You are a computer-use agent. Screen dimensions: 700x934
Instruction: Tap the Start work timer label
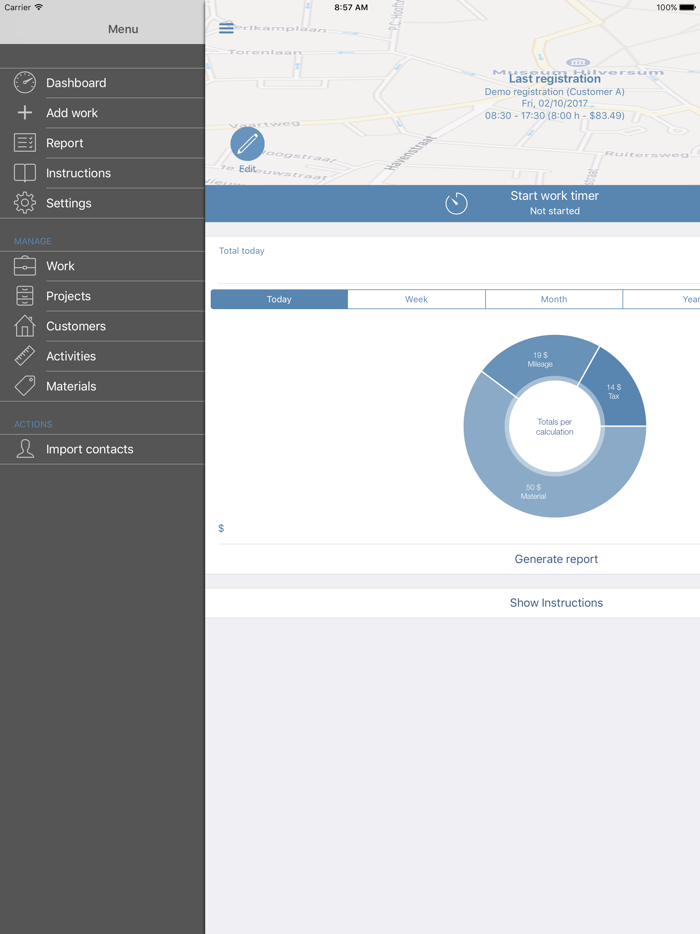click(555, 195)
